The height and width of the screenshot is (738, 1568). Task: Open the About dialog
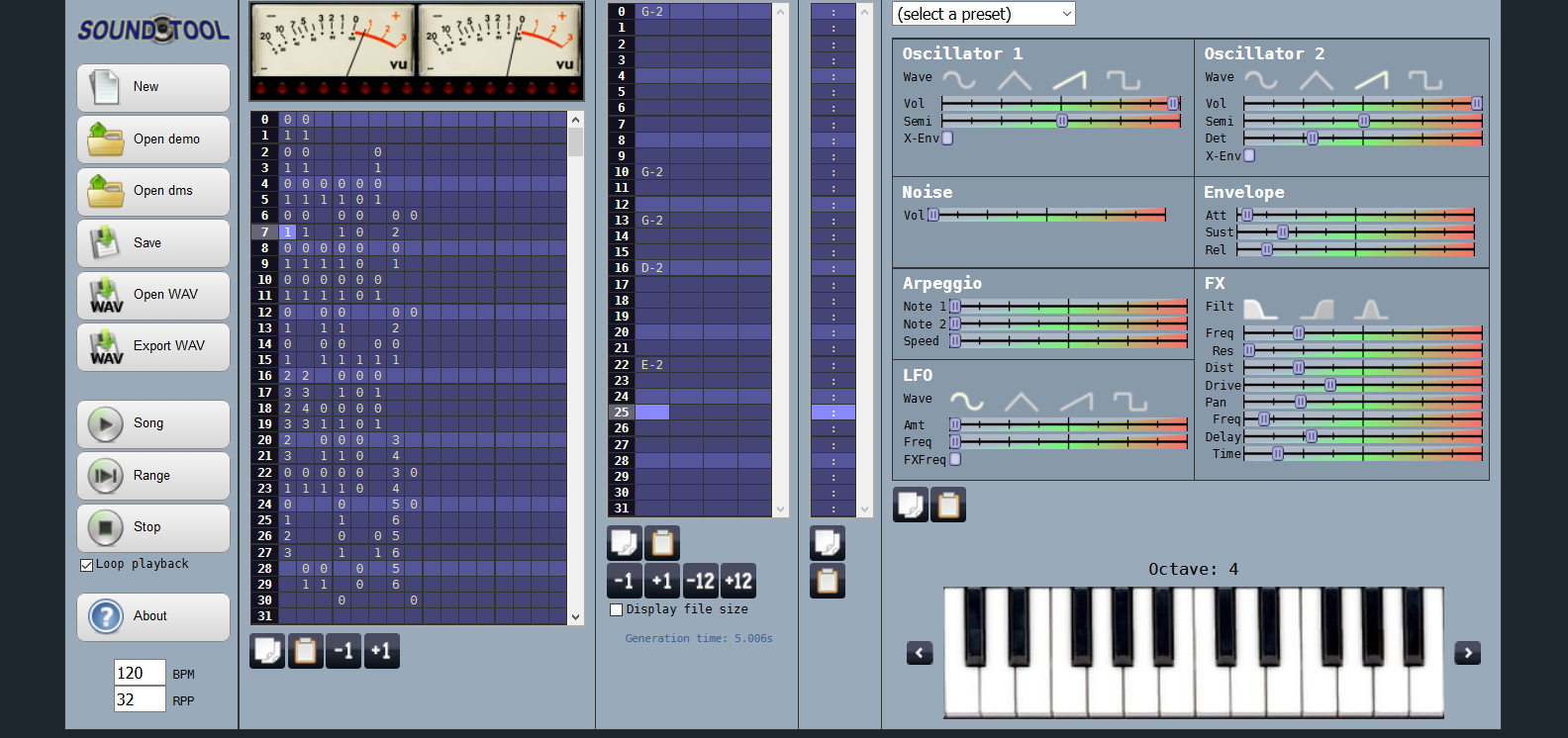pos(153,617)
